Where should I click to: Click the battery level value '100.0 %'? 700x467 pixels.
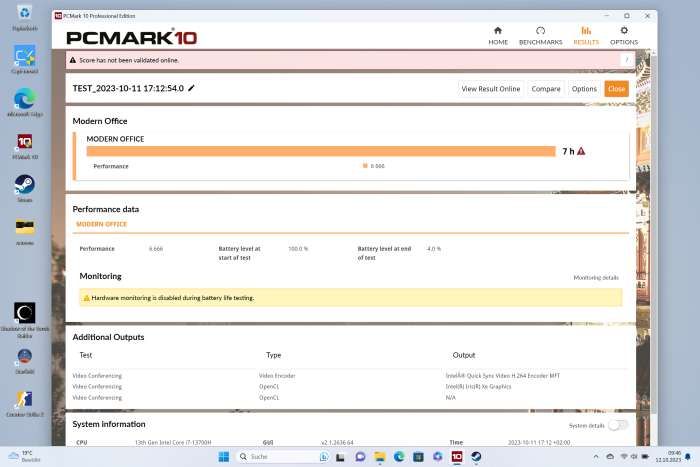[x=298, y=249]
